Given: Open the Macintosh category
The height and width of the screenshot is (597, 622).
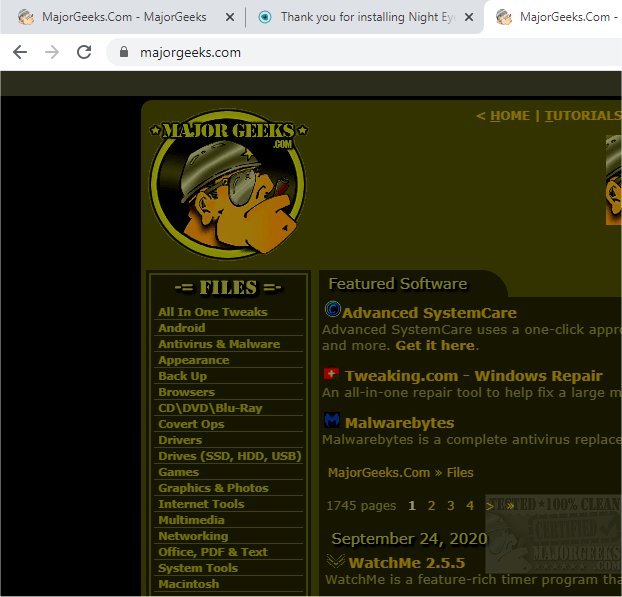Looking at the screenshot, I should [188, 584].
